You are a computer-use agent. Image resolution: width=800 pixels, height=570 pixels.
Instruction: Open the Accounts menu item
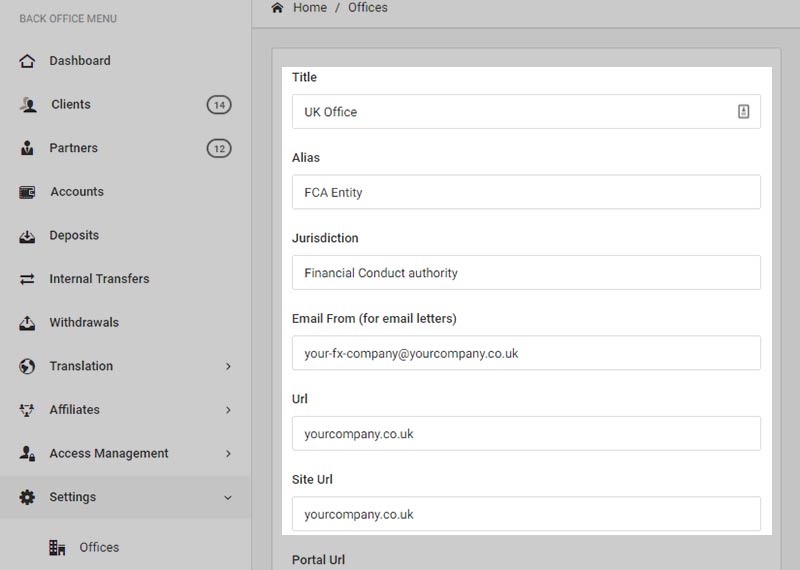(x=77, y=192)
